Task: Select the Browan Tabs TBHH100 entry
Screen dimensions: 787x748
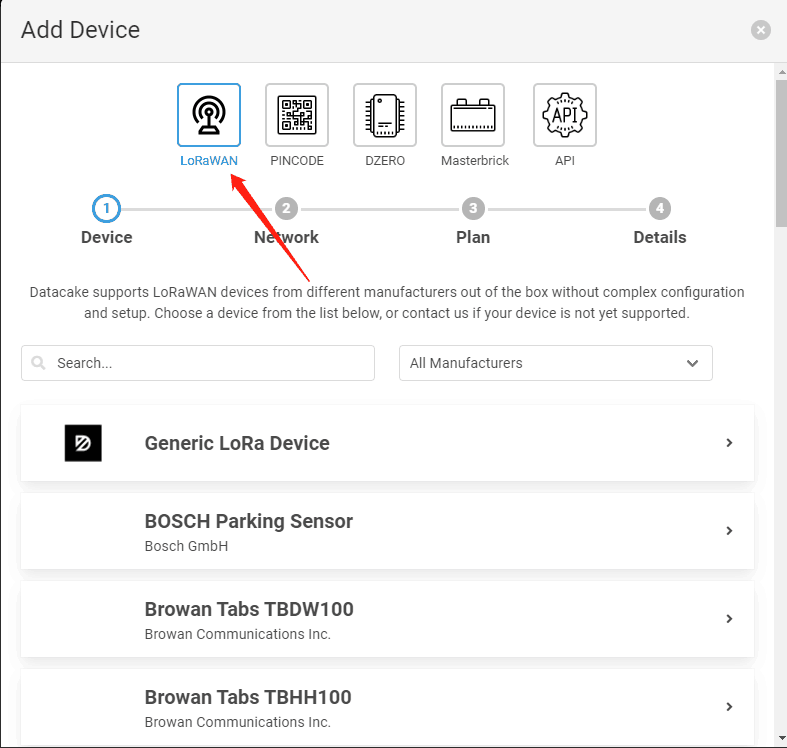Action: click(x=387, y=706)
